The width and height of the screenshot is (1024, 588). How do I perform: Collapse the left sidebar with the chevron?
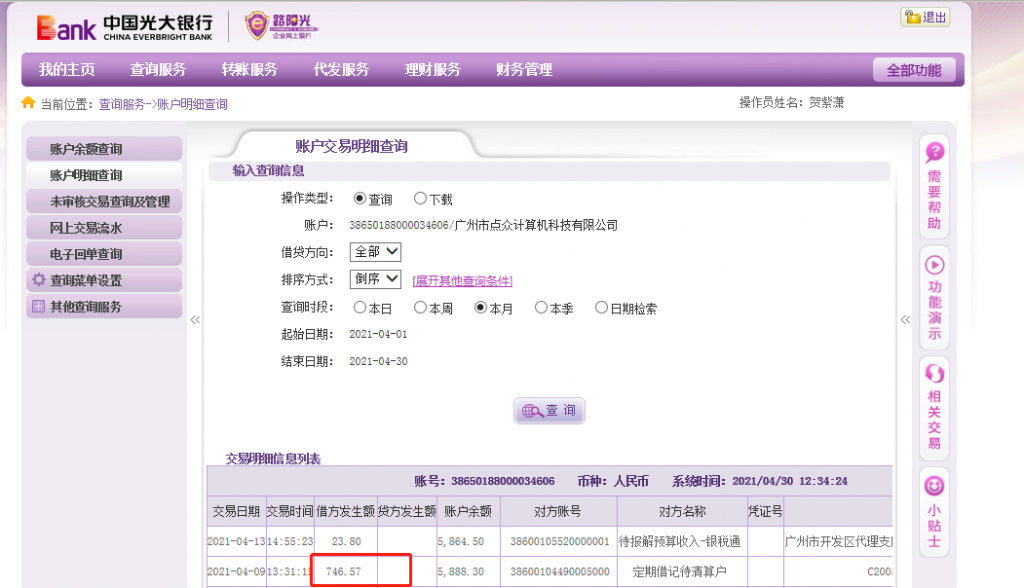[x=195, y=320]
